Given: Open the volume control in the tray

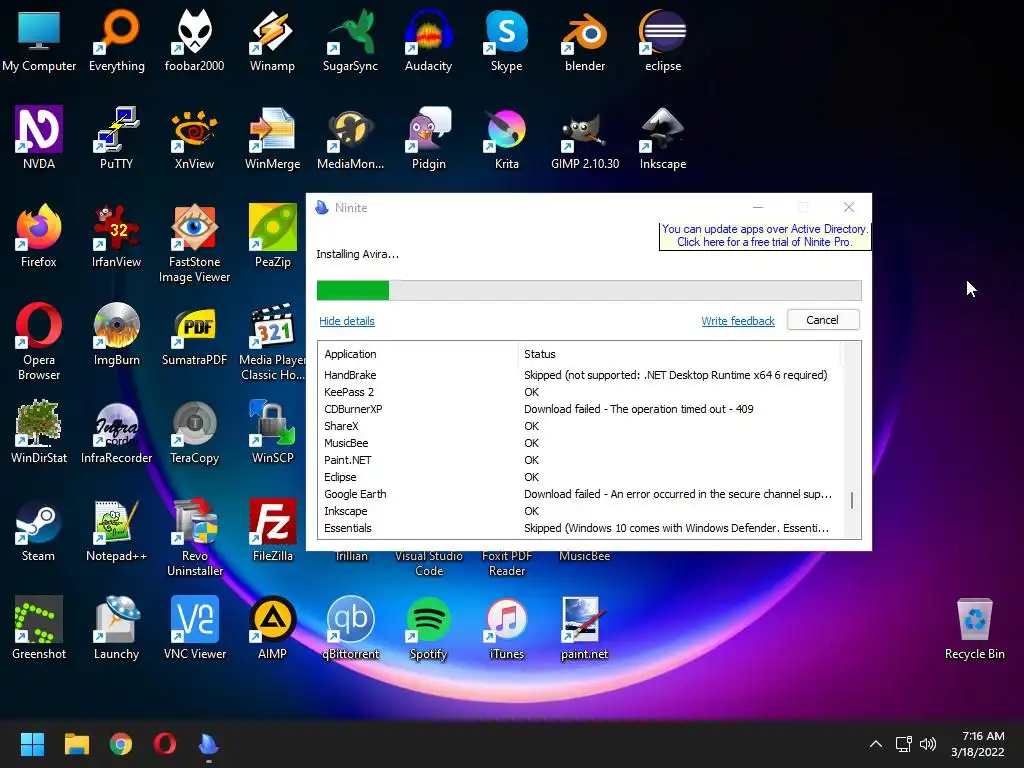Looking at the screenshot, I should pyautogui.click(x=927, y=744).
